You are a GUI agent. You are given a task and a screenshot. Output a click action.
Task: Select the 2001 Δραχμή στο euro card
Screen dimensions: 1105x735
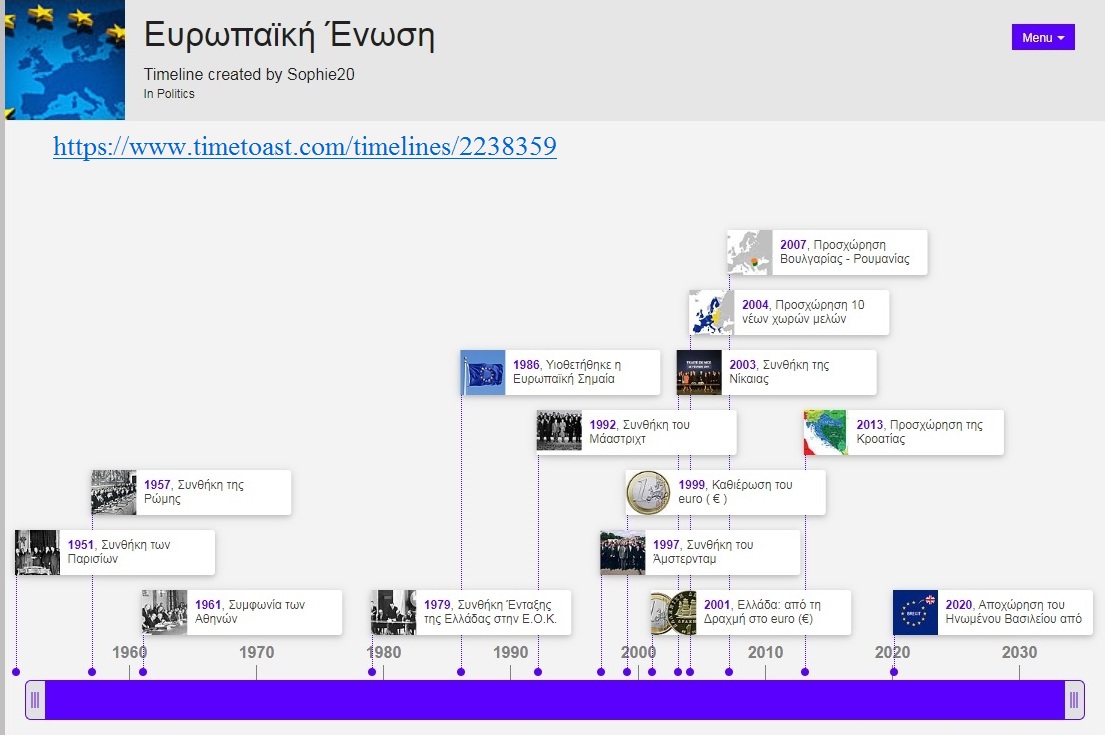click(751, 612)
